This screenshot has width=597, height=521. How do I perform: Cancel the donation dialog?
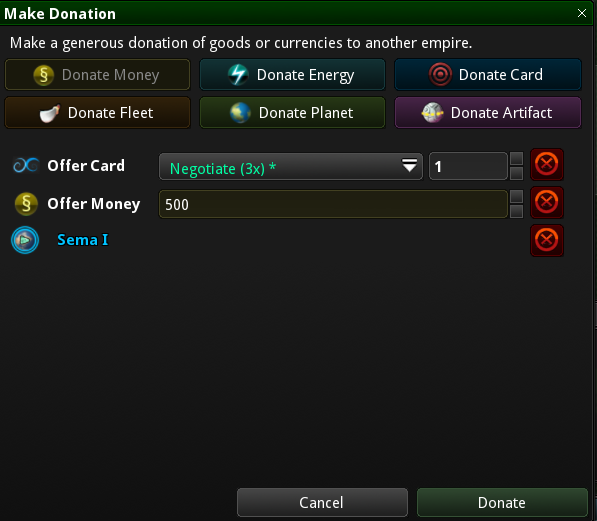[x=322, y=503]
